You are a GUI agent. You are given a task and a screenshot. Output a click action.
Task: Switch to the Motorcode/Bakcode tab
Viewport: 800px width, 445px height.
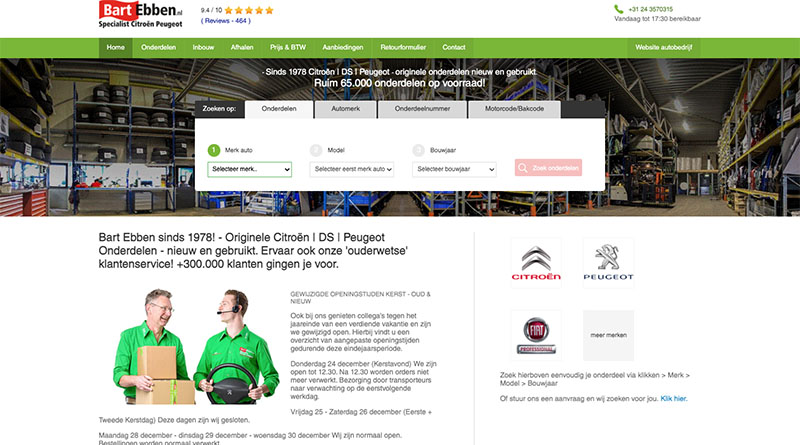pos(514,109)
